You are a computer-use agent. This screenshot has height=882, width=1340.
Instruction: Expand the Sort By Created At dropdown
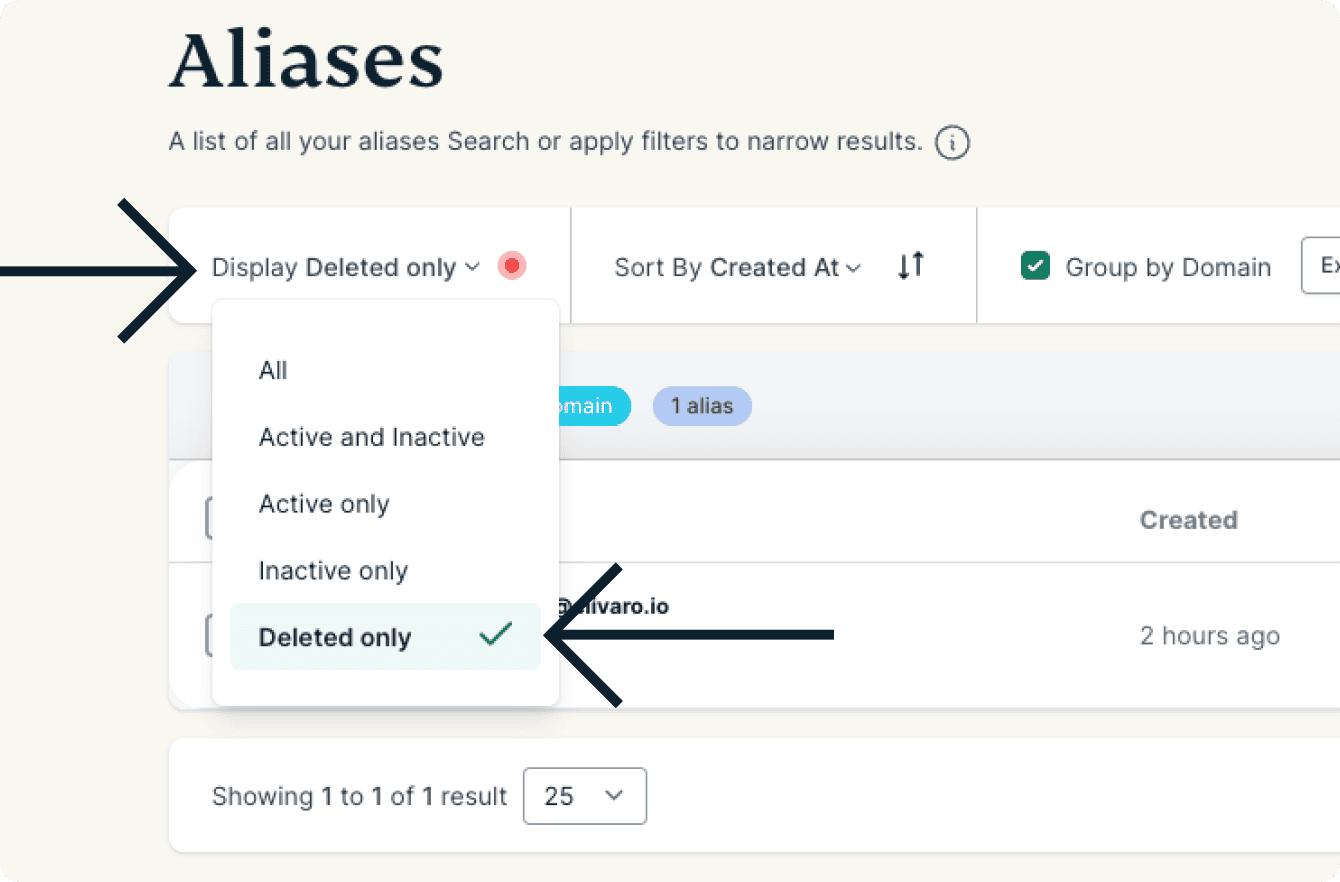point(737,267)
